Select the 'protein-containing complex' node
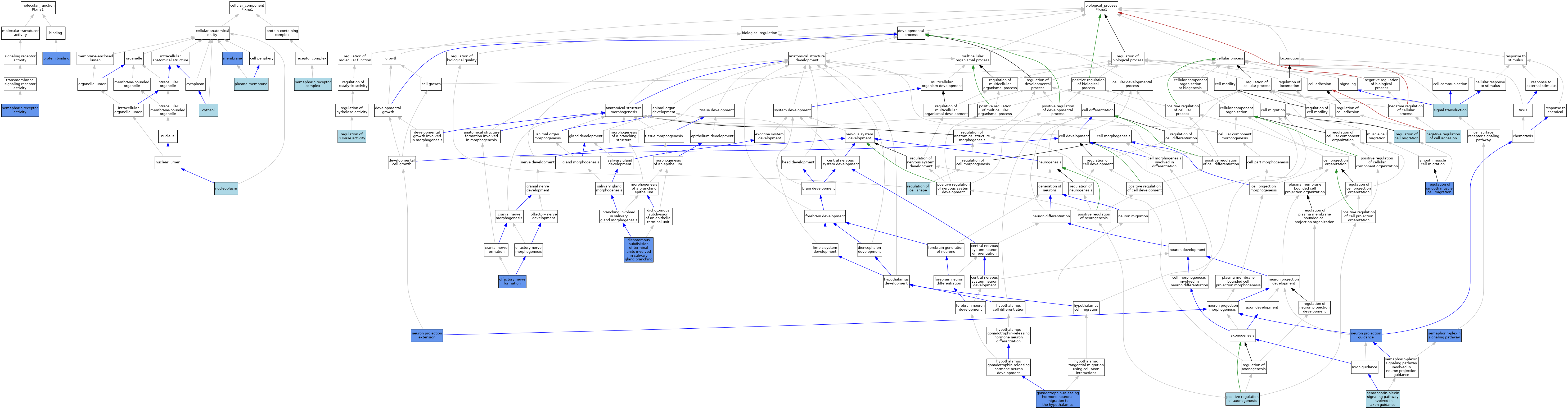 tap(282, 33)
